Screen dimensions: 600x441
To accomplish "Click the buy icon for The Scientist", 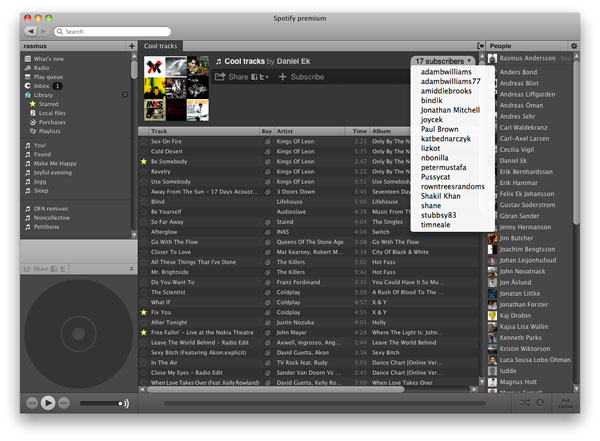I will [267, 292].
